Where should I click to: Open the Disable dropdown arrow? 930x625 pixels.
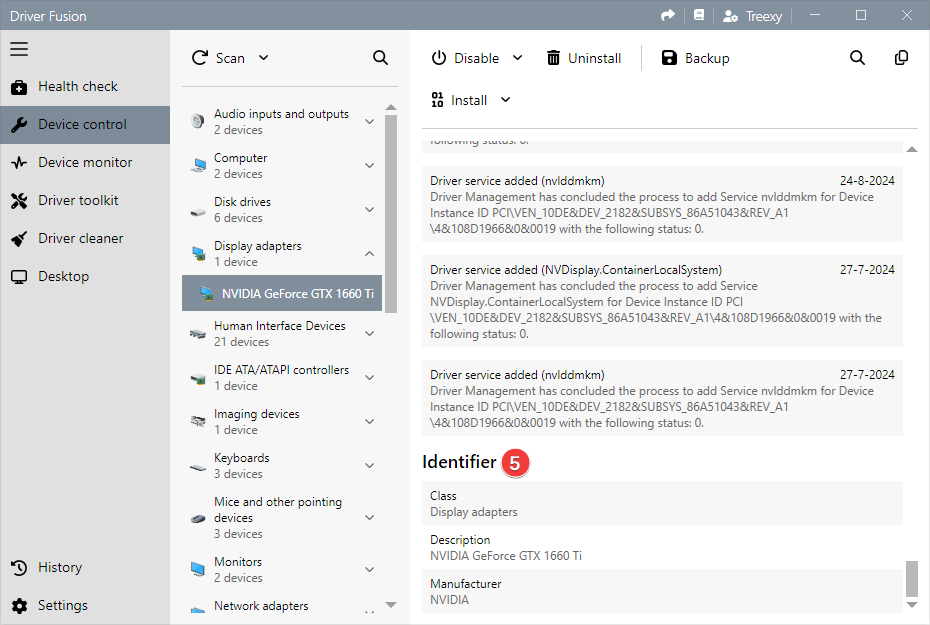518,58
